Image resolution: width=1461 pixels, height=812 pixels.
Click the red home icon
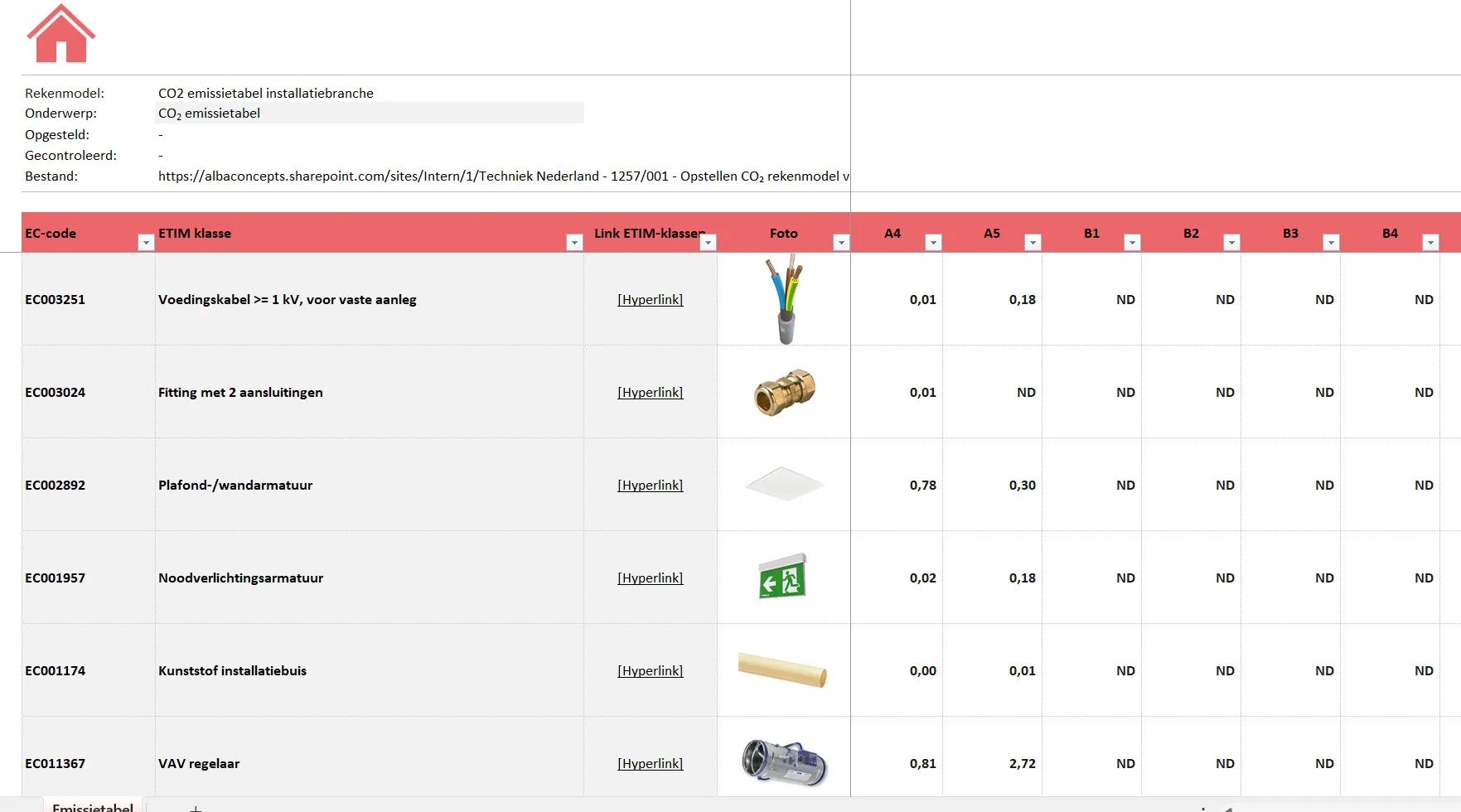[61, 33]
